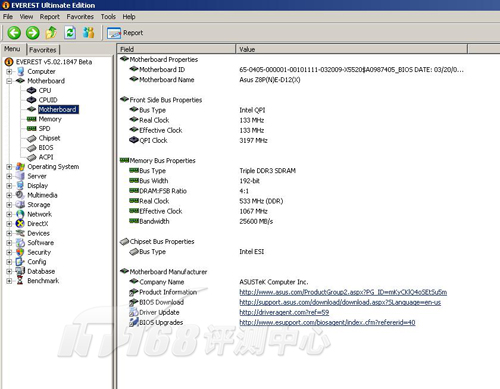500x389 pixels.
Task: Expand the Storage tree node
Action: coord(9,205)
